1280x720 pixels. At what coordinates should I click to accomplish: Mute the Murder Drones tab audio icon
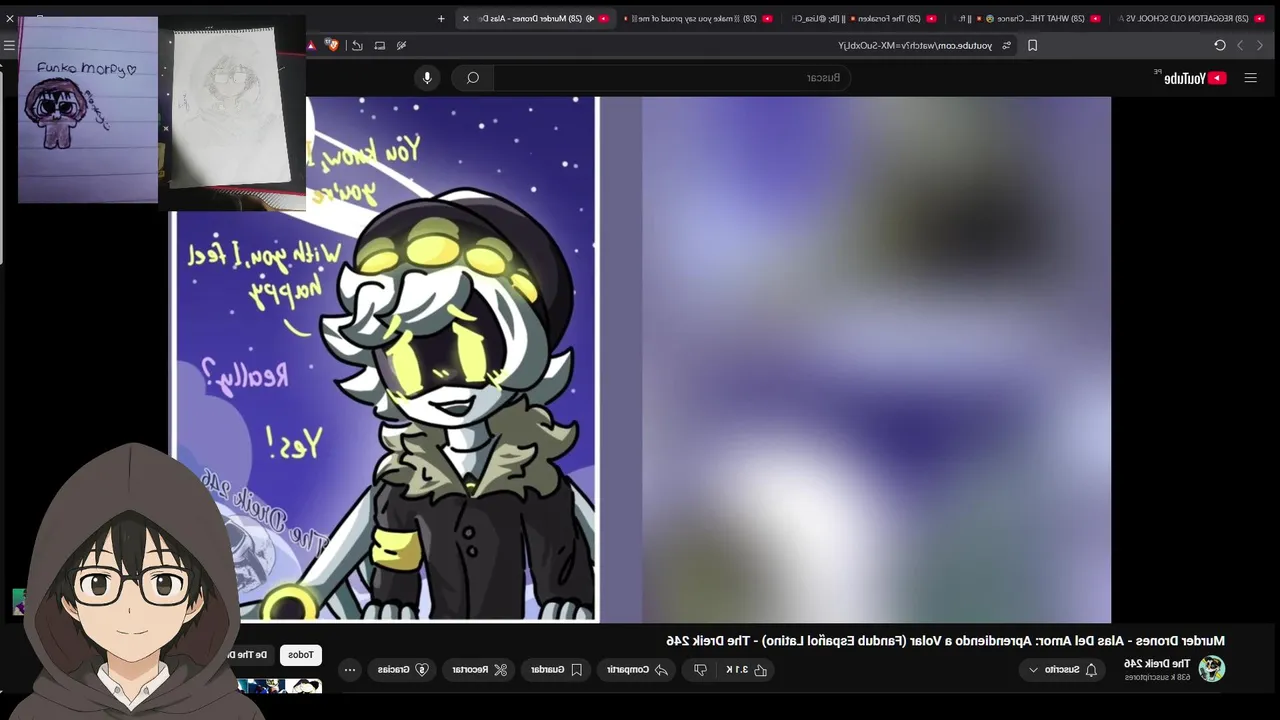coord(589,18)
